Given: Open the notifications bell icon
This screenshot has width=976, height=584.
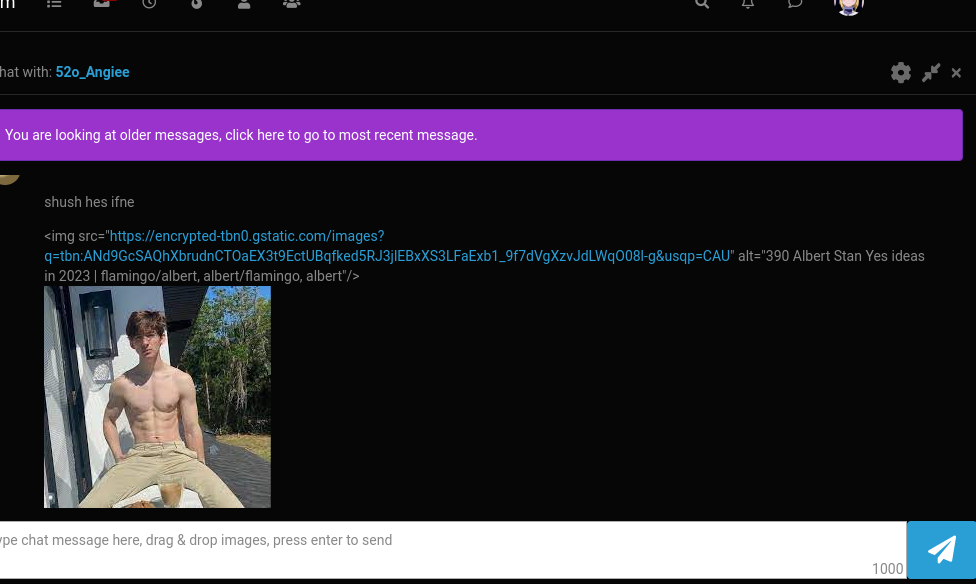Looking at the screenshot, I should 748,3.
